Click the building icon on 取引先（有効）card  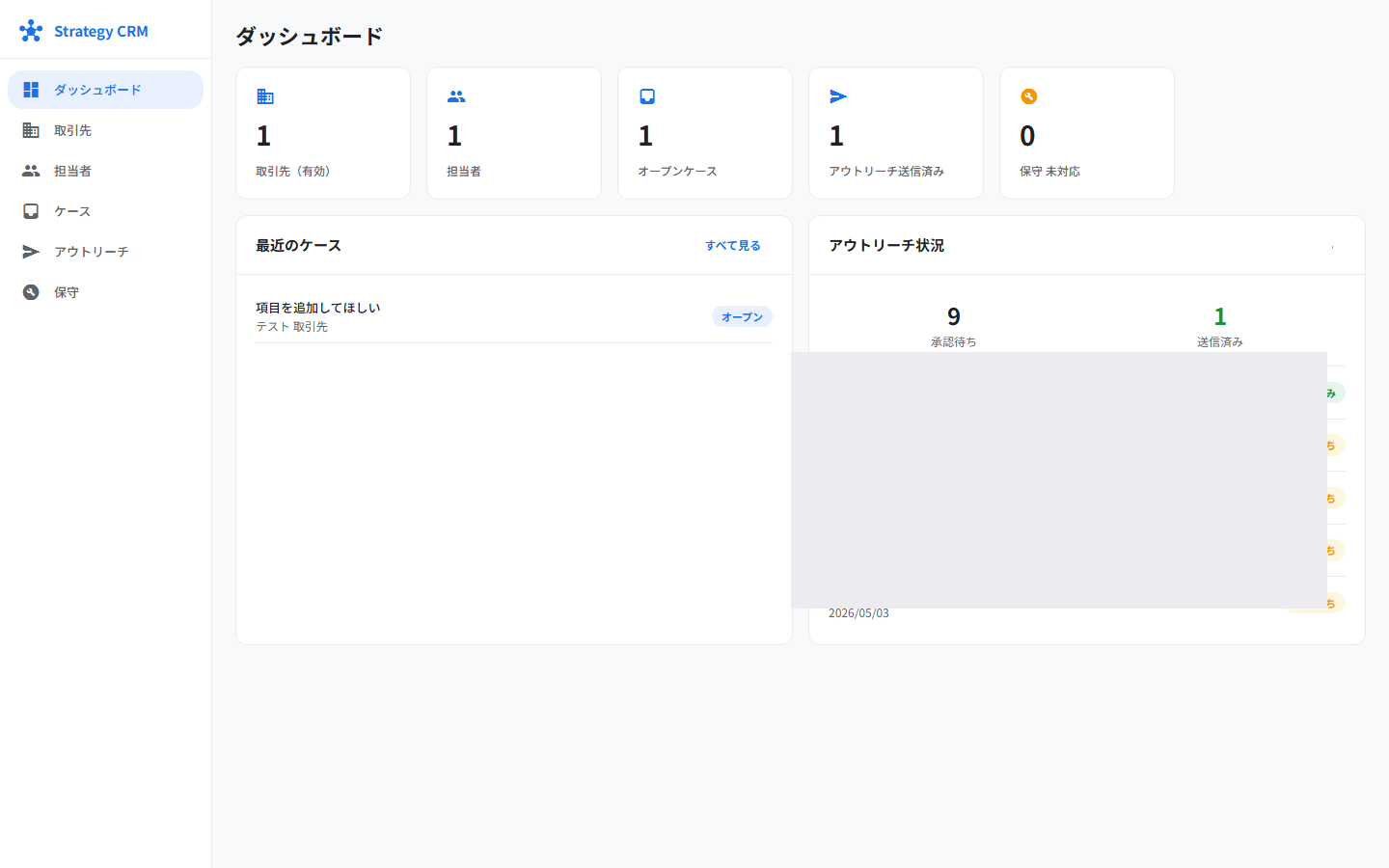click(265, 96)
